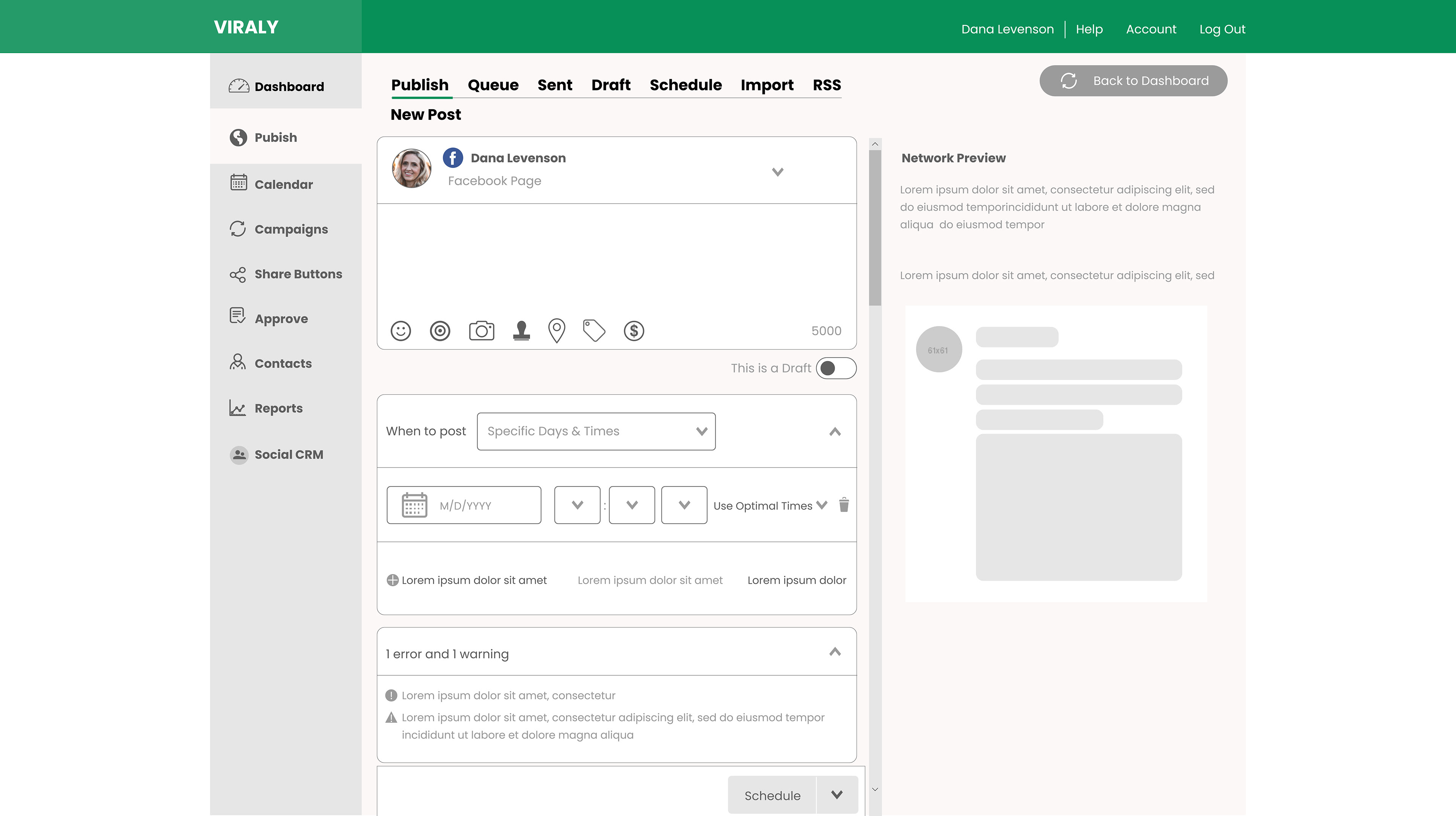Open the hour dropdown
The image size is (1456, 816).
click(577, 505)
